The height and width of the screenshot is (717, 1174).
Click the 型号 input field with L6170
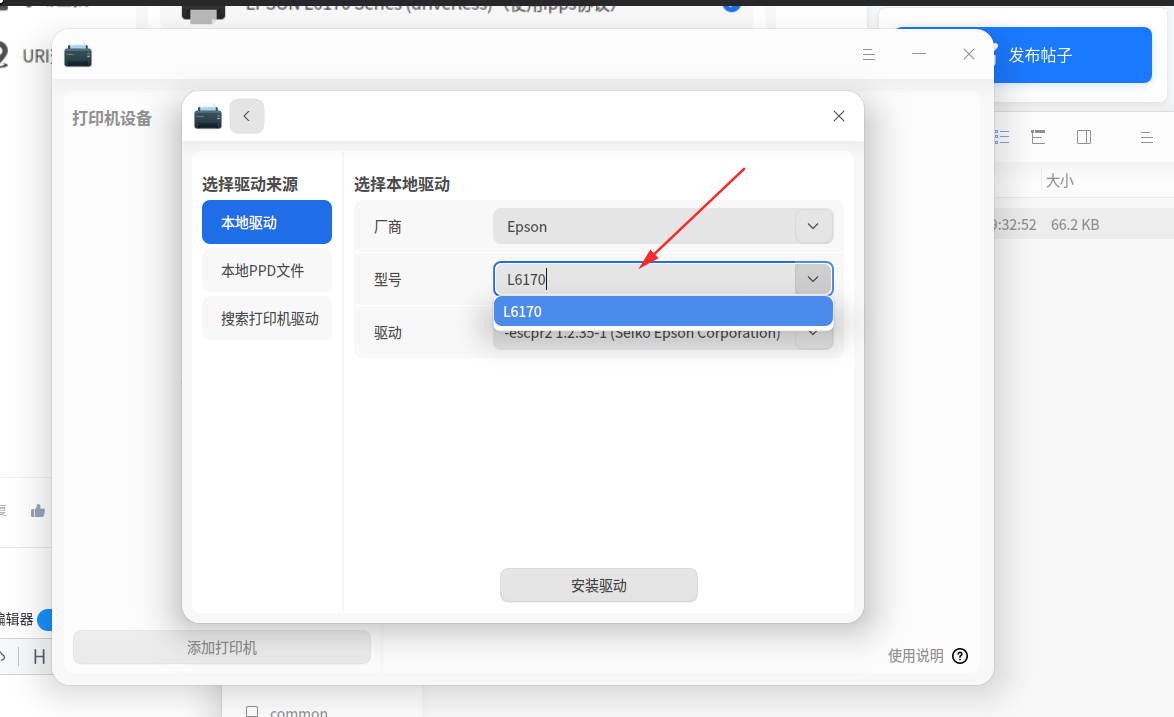[x=645, y=279]
